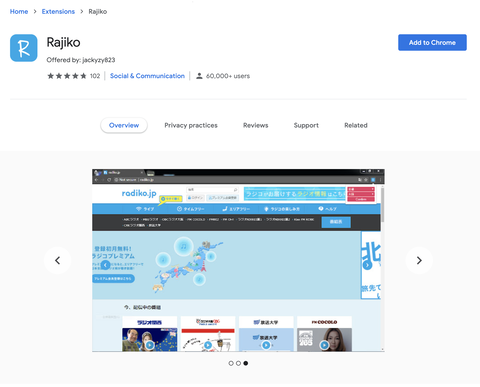Click the Rajiko extension logo icon
This screenshot has width=480, height=387.
coord(24,48)
